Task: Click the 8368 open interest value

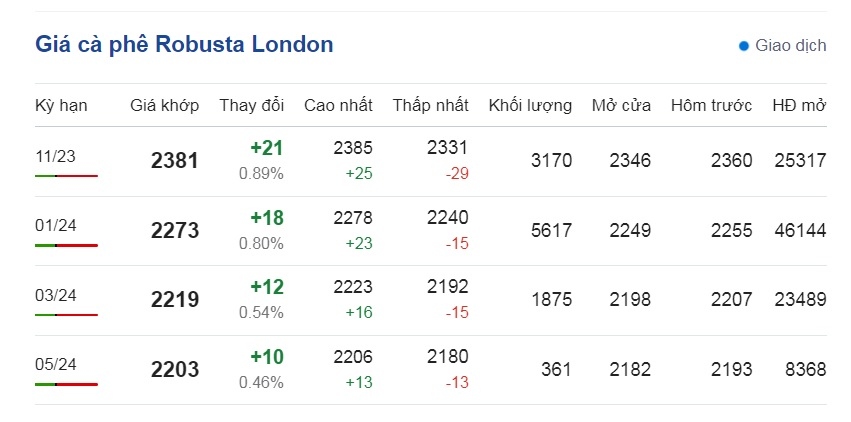Action: tap(805, 369)
